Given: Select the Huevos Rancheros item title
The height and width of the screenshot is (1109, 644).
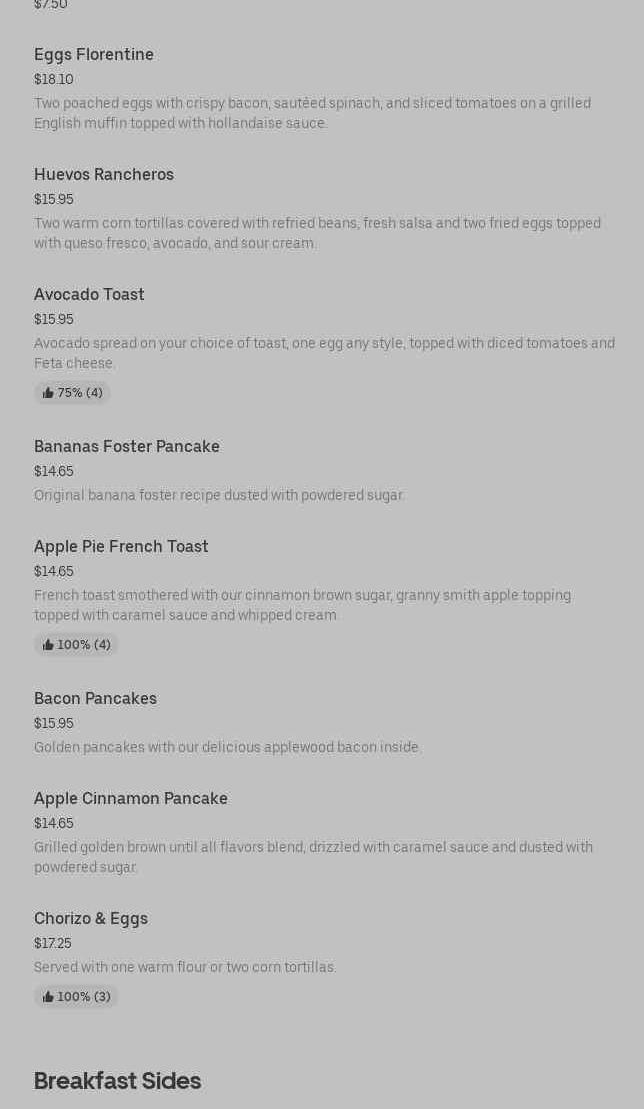Looking at the screenshot, I should (x=104, y=174).
